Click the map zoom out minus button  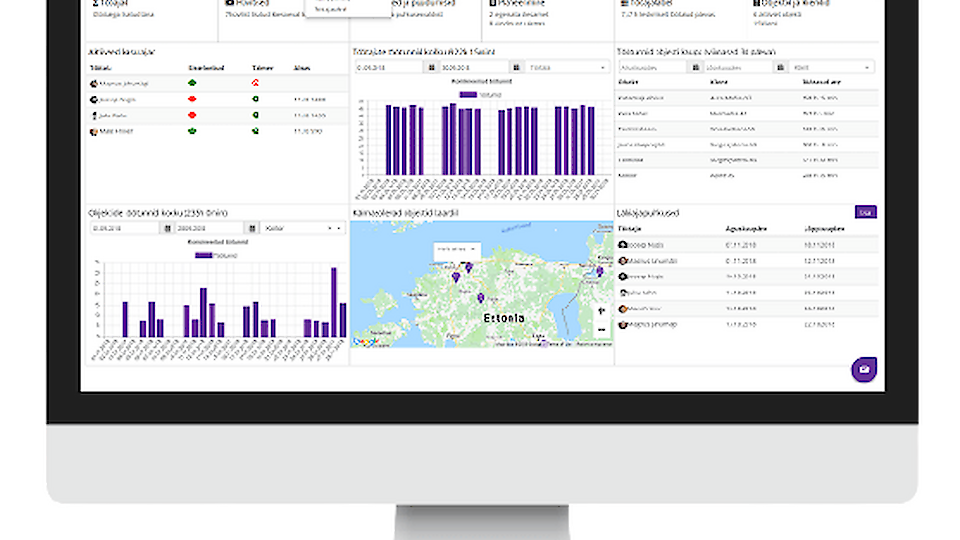pyautogui.click(x=600, y=329)
